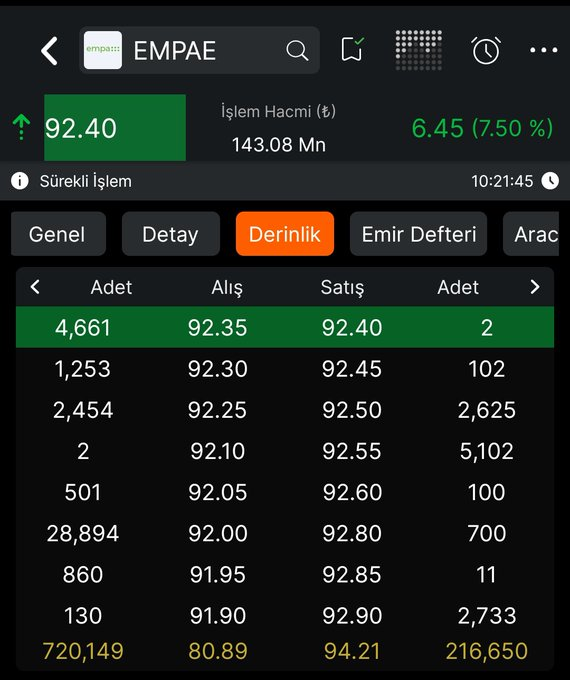Tap bid quantity 501
Image resolution: width=570 pixels, height=680 pixels.
(x=83, y=492)
